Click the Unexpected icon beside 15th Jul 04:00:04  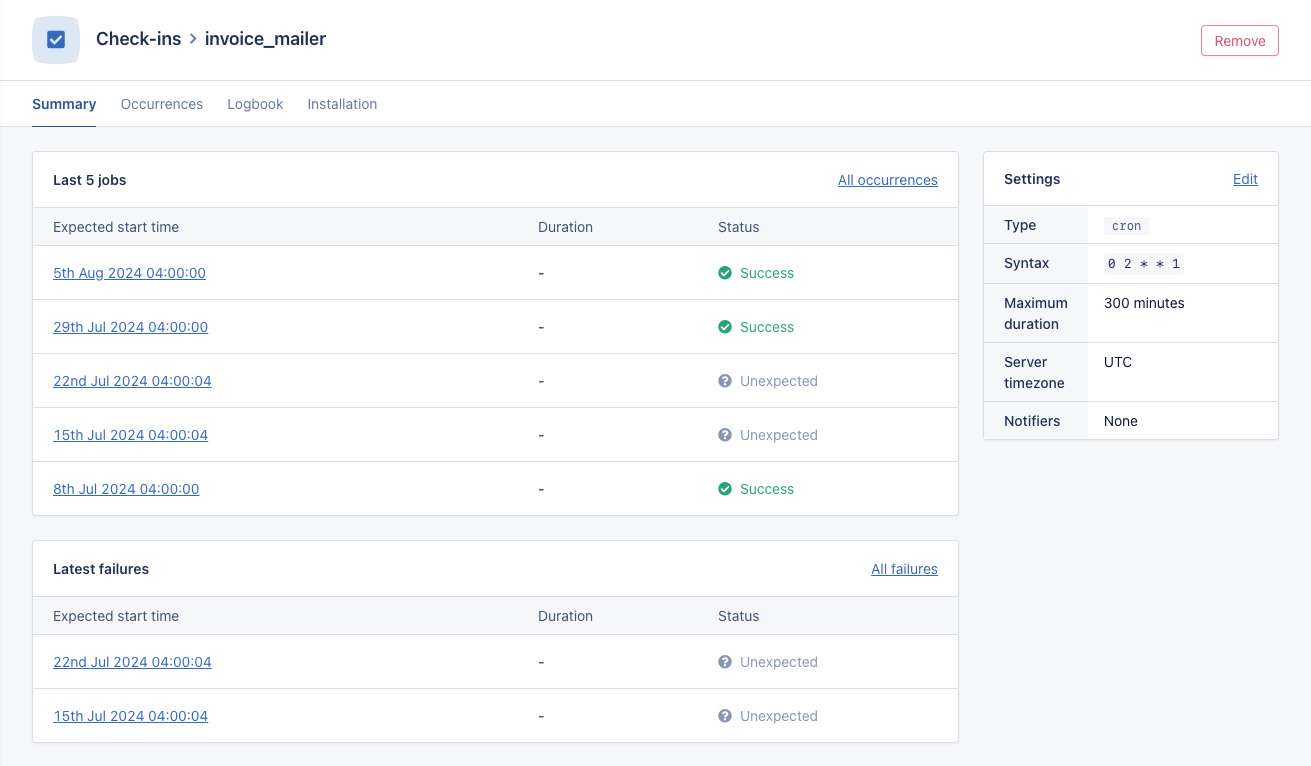(x=725, y=434)
